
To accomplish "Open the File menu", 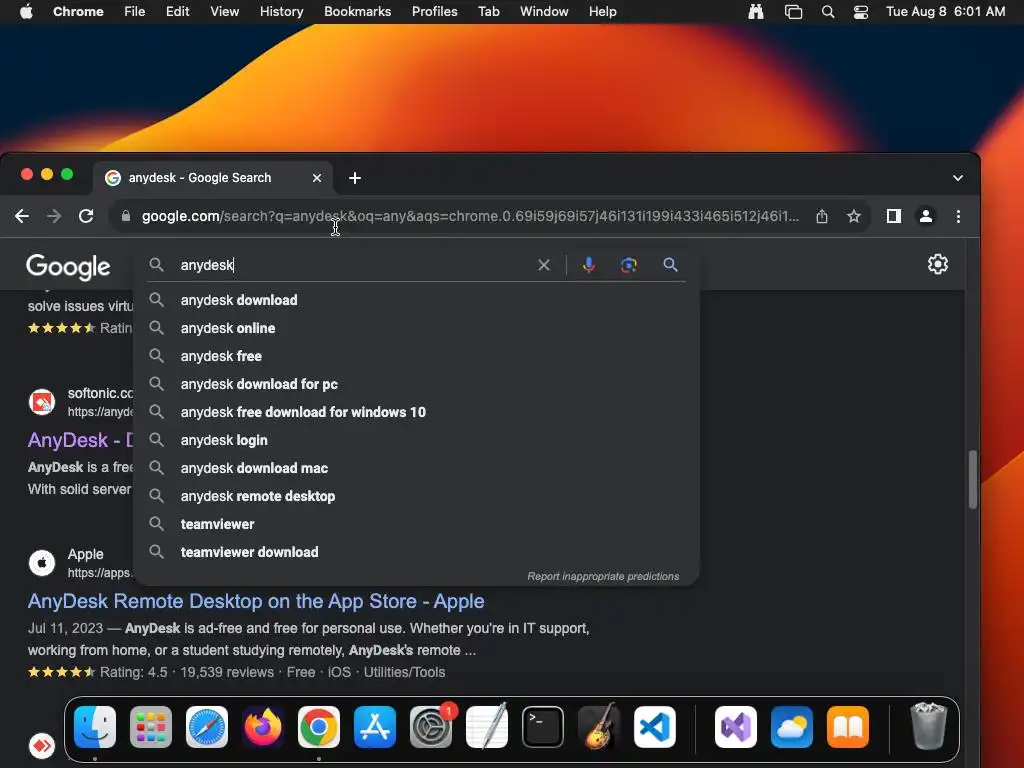I will tap(135, 11).
